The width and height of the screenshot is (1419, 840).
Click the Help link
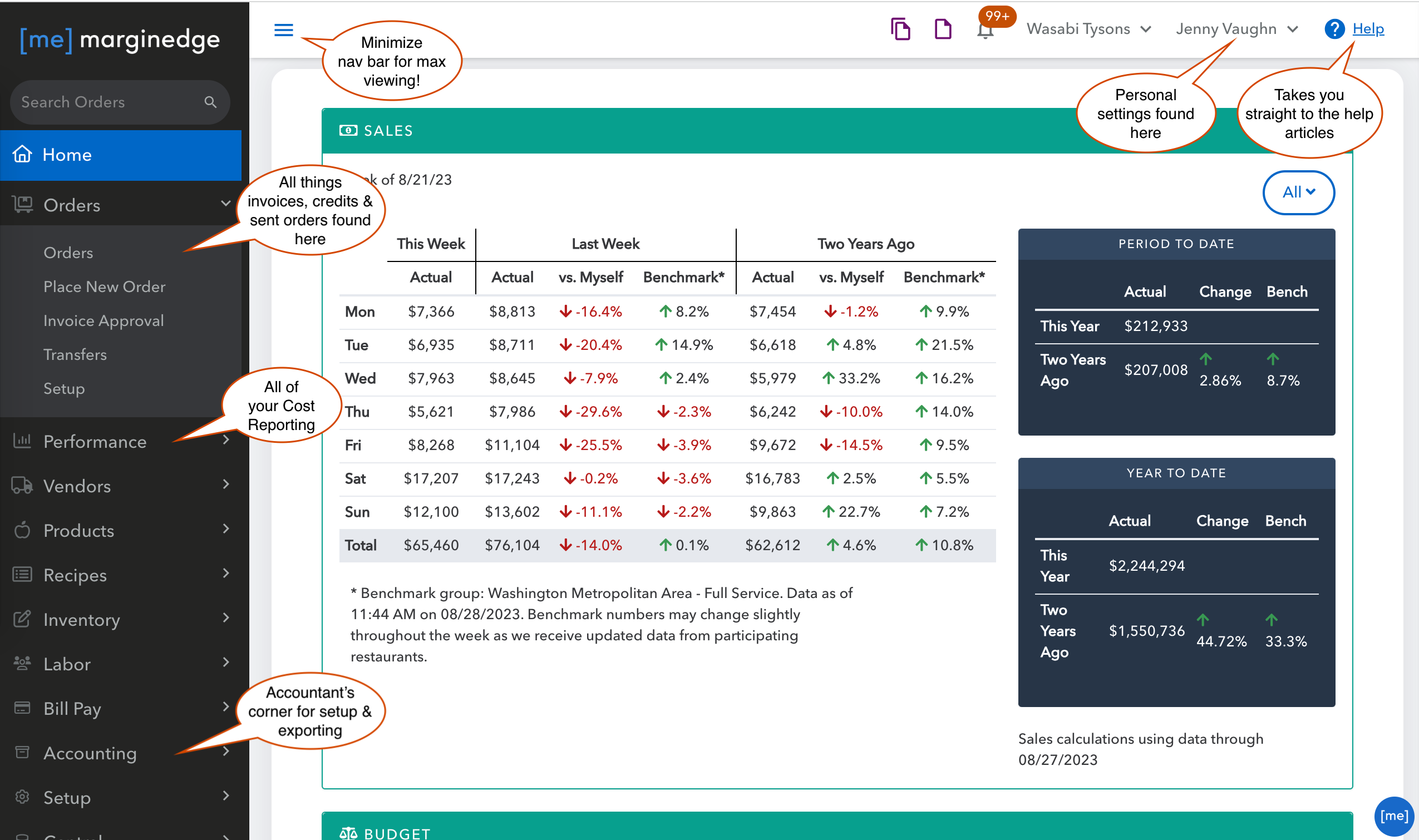click(1367, 29)
